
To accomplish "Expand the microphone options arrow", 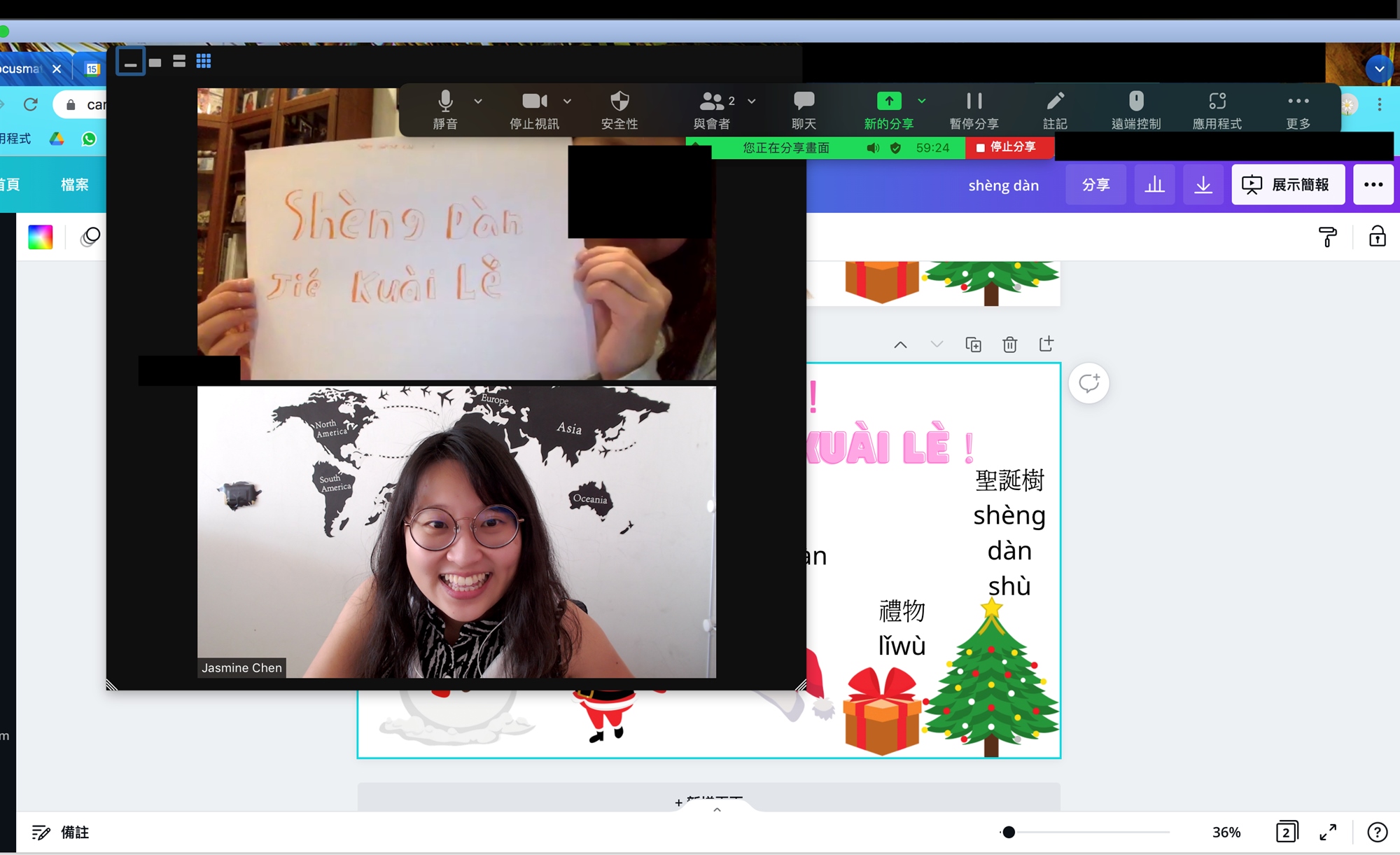I will (x=478, y=102).
